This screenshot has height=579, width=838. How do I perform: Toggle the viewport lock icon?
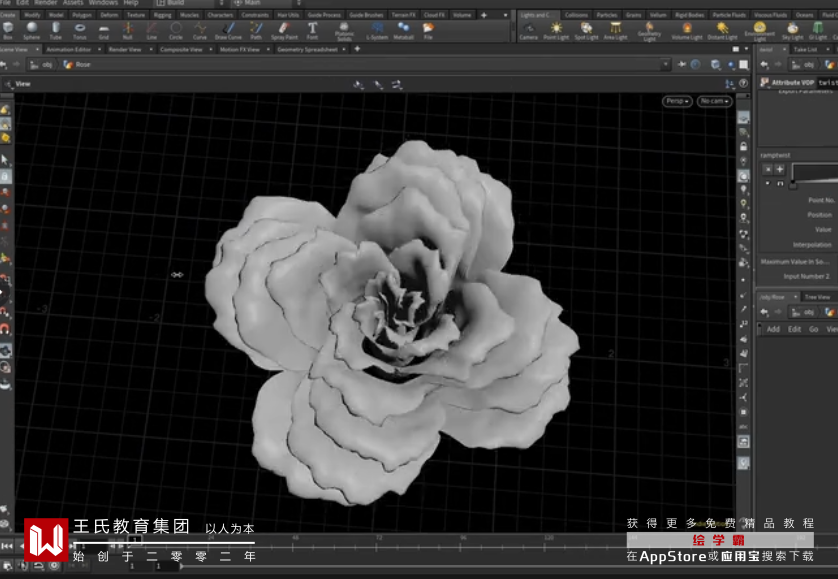tap(744, 147)
